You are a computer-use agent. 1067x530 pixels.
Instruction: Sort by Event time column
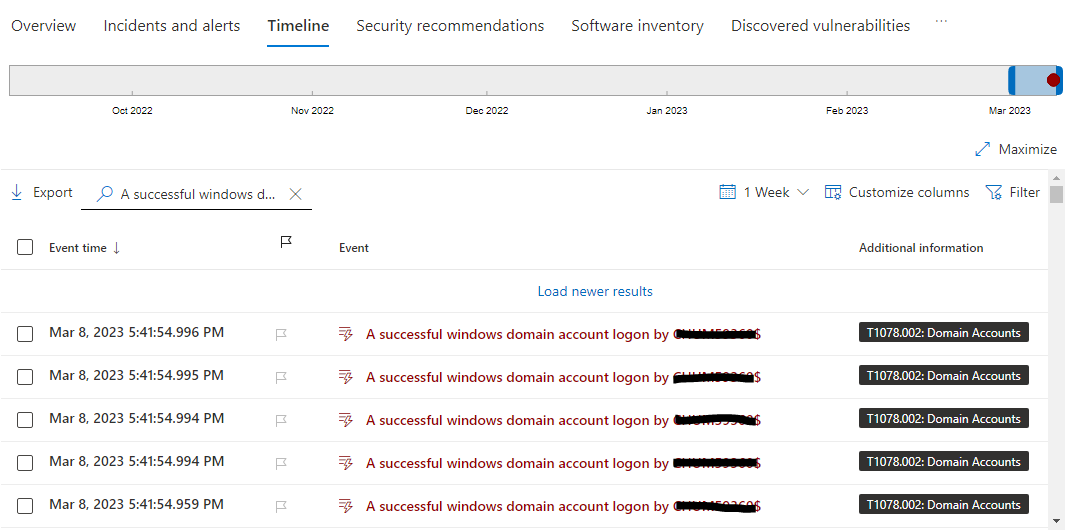coord(84,248)
